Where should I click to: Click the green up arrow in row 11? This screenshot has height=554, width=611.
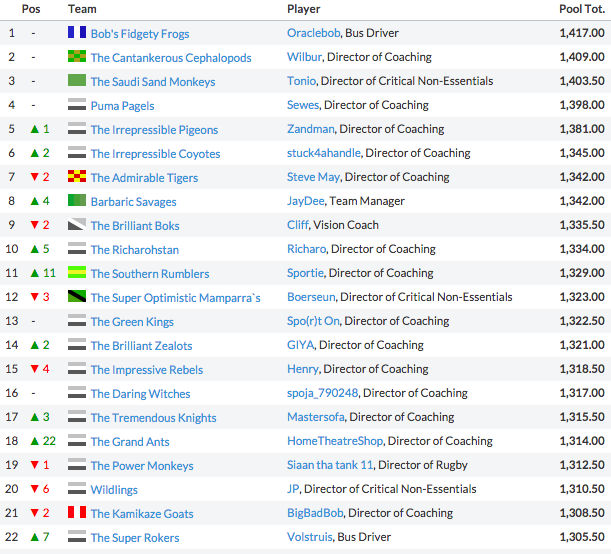click(x=35, y=273)
